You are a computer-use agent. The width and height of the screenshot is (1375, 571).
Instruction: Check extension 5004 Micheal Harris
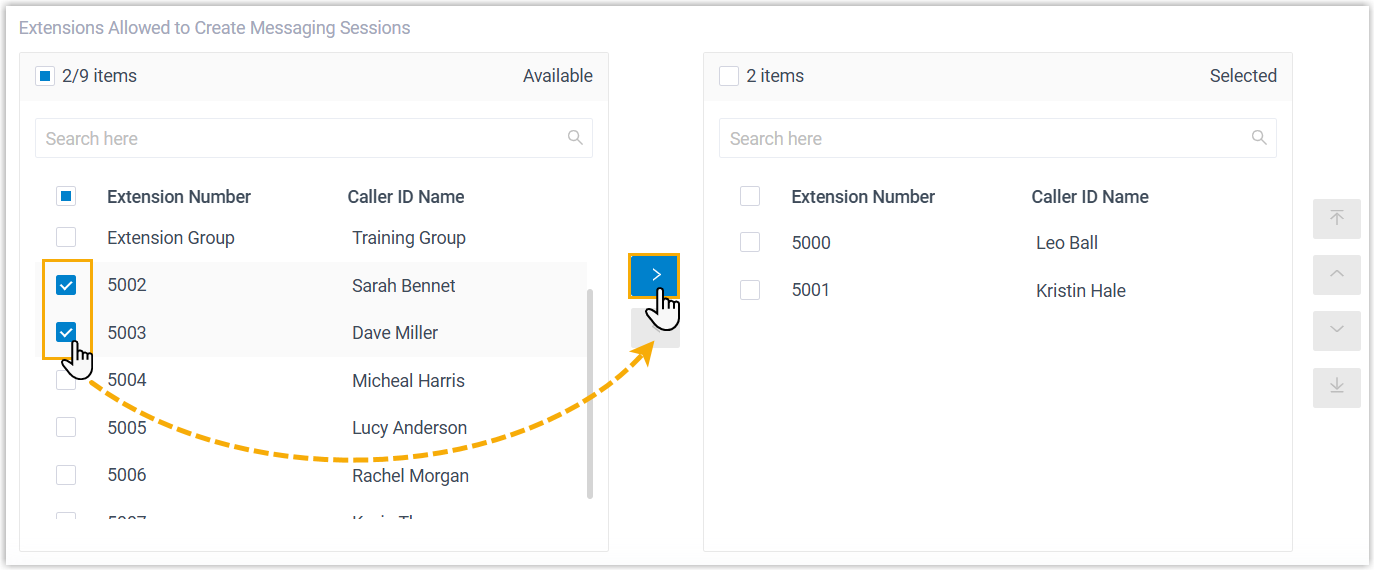coord(66,381)
